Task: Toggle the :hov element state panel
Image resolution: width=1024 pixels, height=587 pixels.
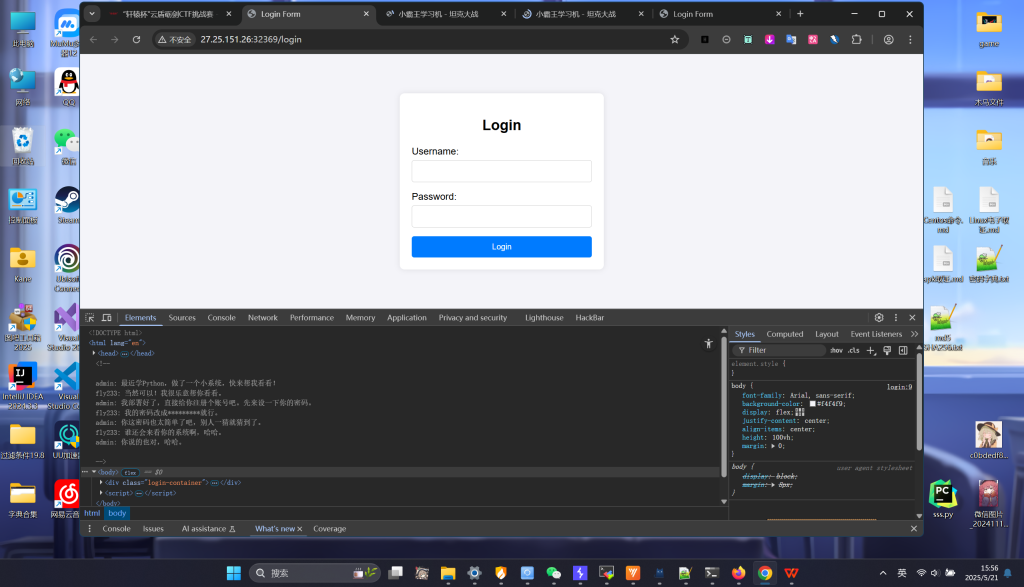Action: point(837,351)
